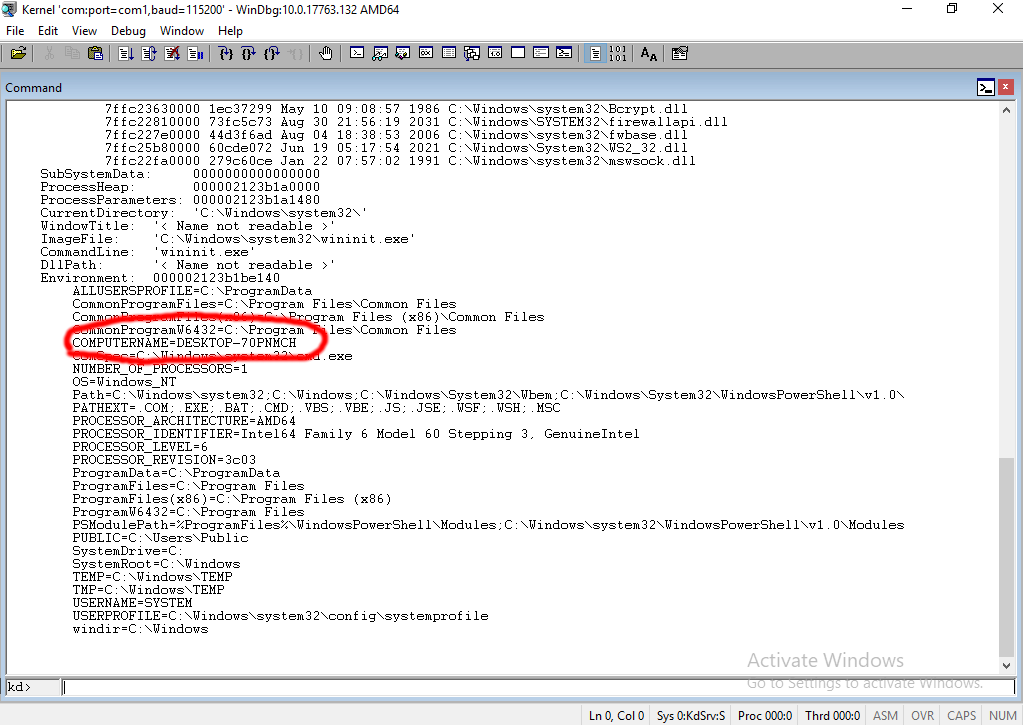Open the Debug menu
This screenshot has height=725, width=1023.
128,31
